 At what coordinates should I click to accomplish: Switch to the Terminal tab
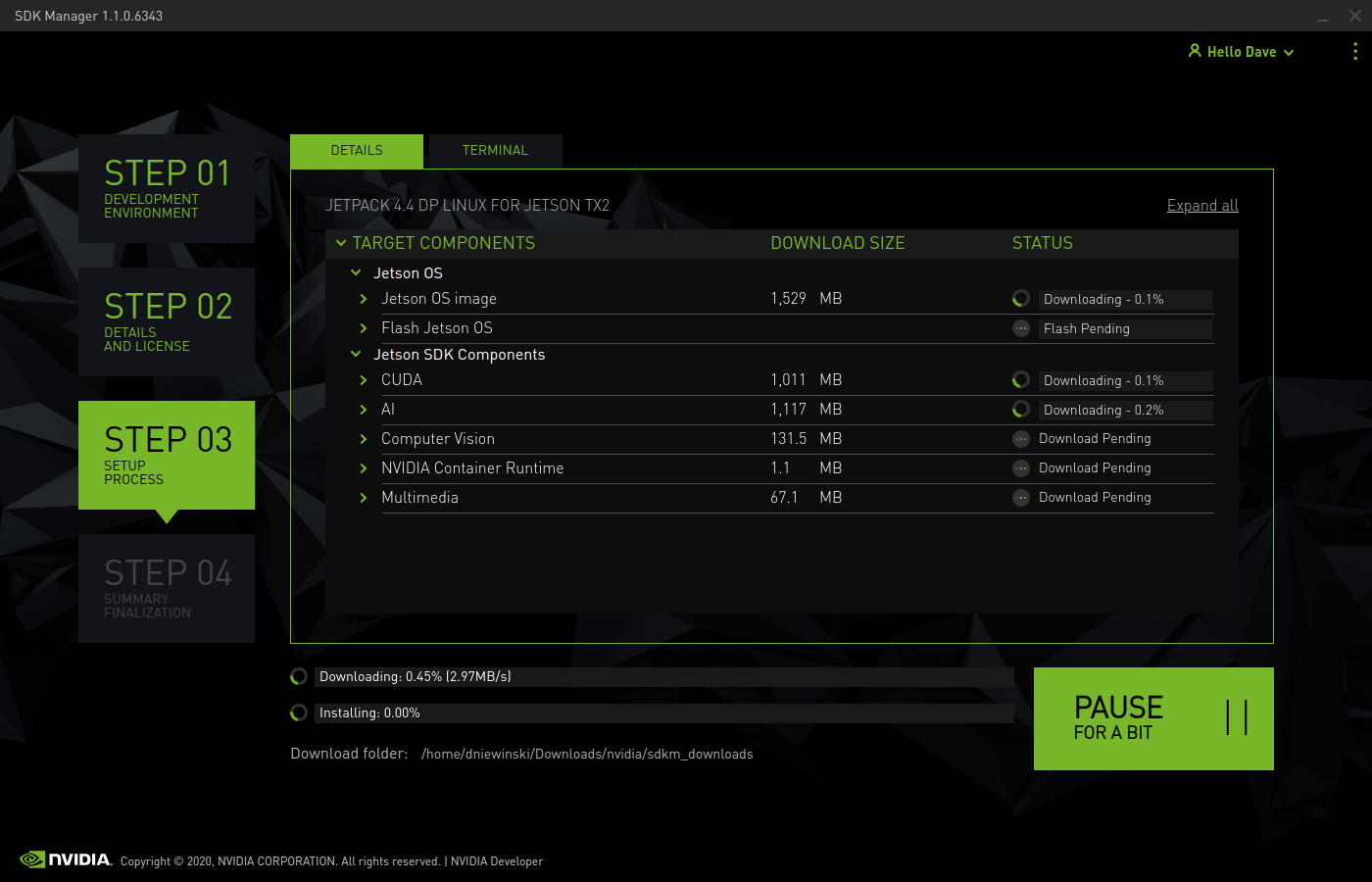495,151
